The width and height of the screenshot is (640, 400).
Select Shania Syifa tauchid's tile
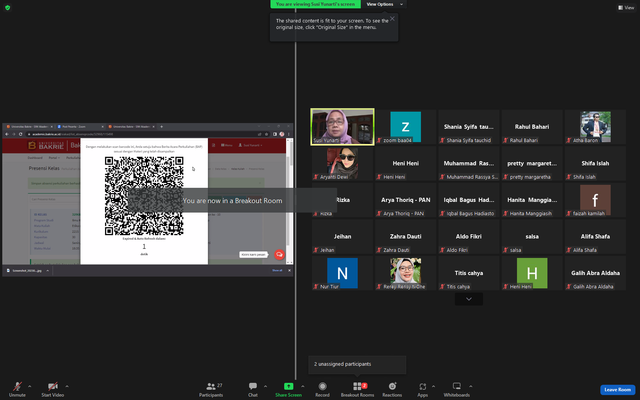click(469, 127)
